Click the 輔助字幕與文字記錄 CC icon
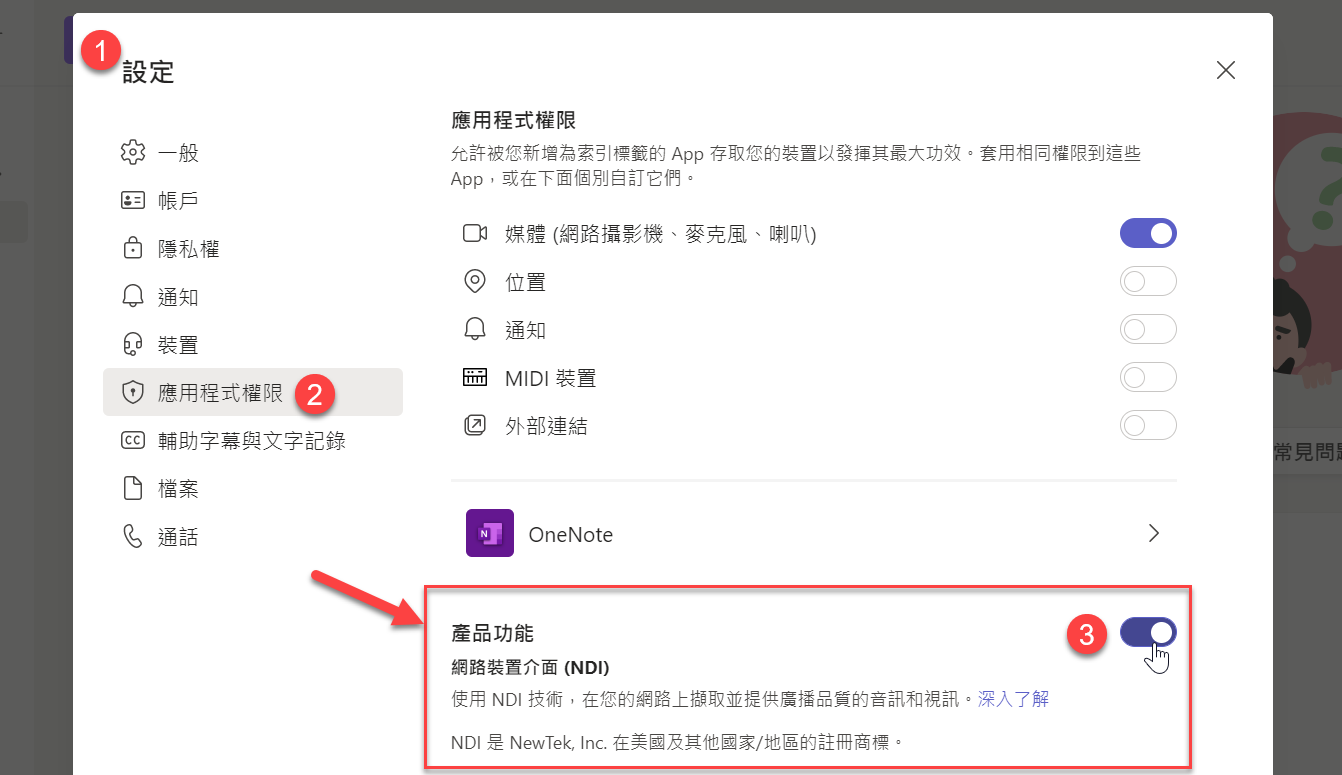 click(x=133, y=441)
